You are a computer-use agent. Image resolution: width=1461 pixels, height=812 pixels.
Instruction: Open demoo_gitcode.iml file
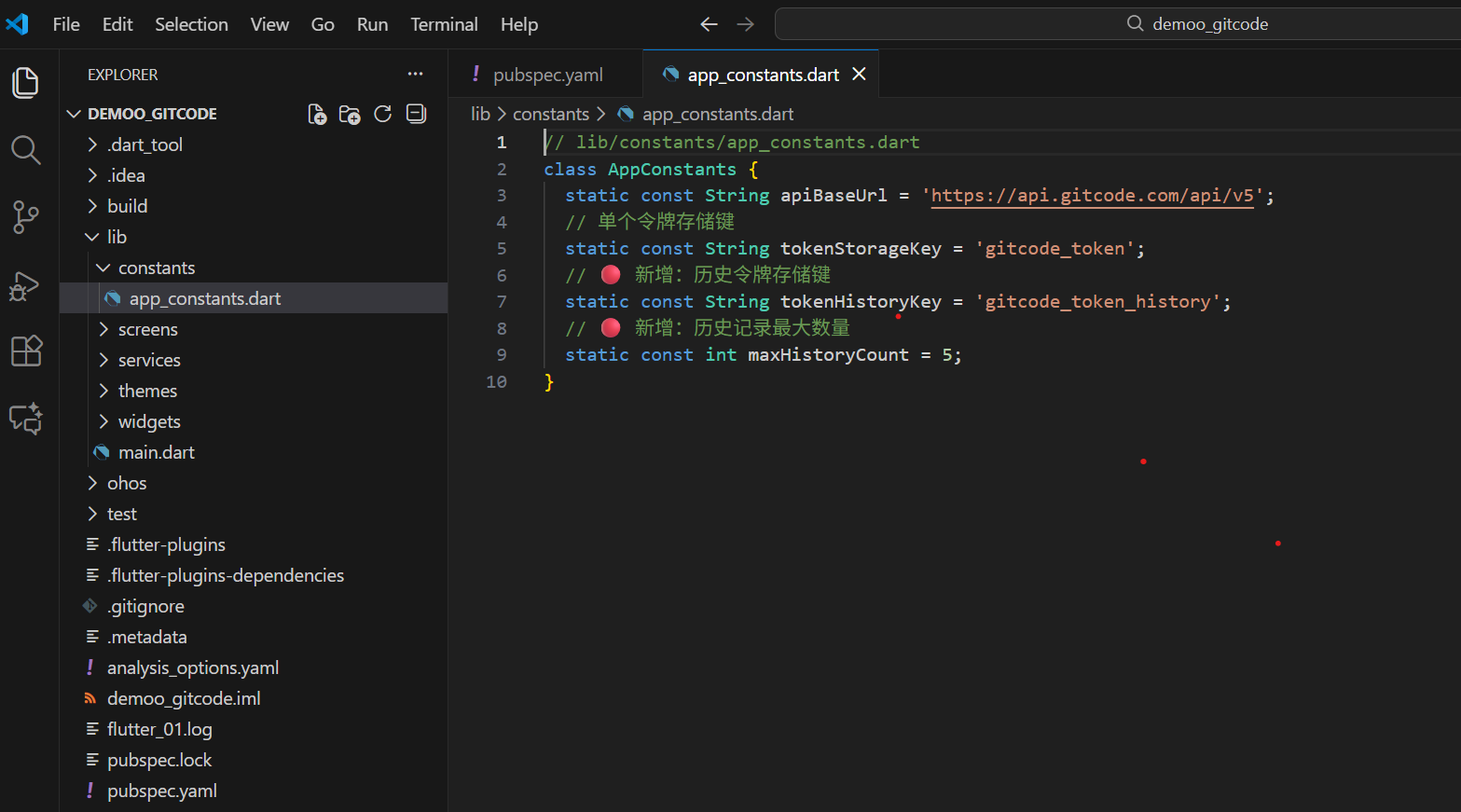[254, 698]
